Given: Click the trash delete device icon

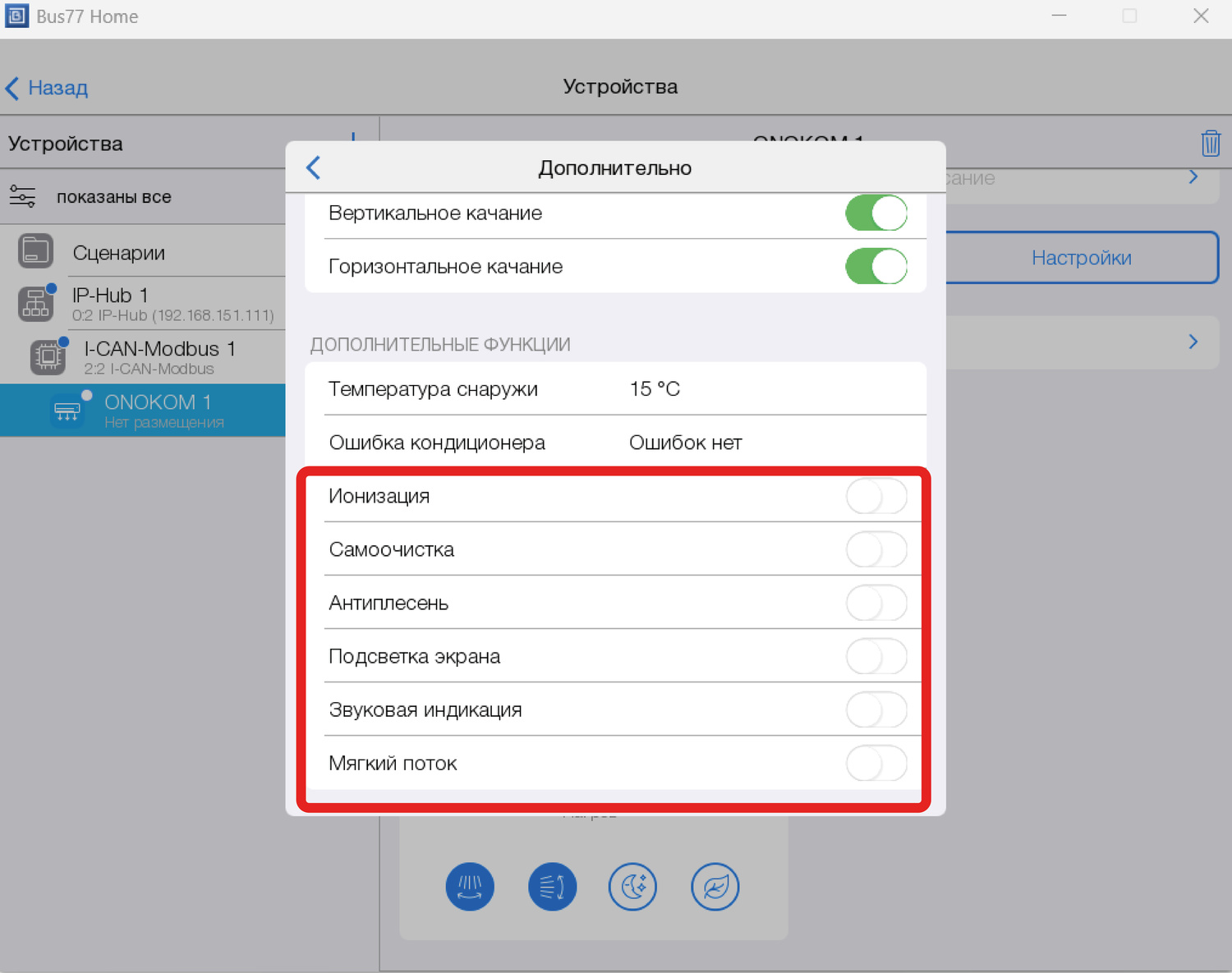Looking at the screenshot, I should [1210, 143].
